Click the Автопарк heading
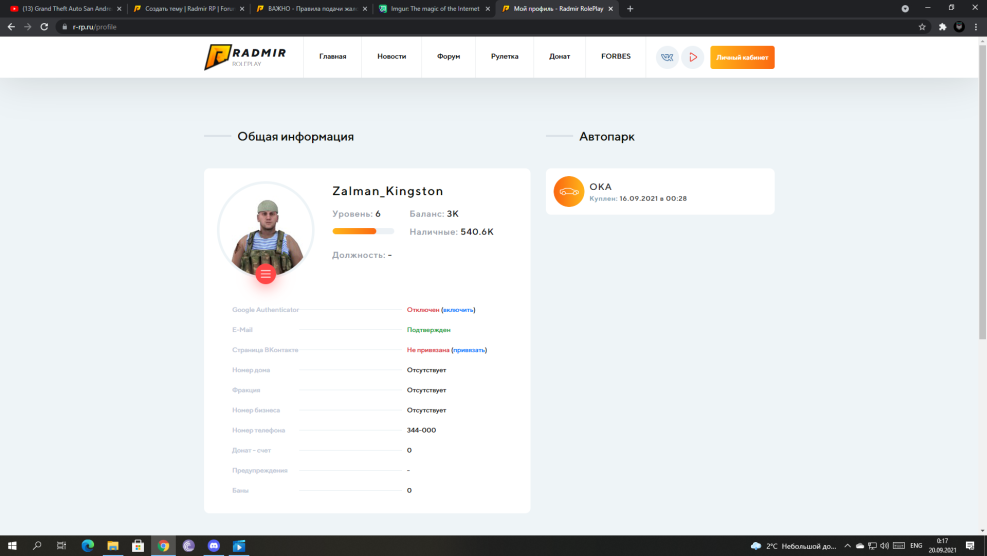The height and width of the screenshot is (556, 987). click(607, 137)
